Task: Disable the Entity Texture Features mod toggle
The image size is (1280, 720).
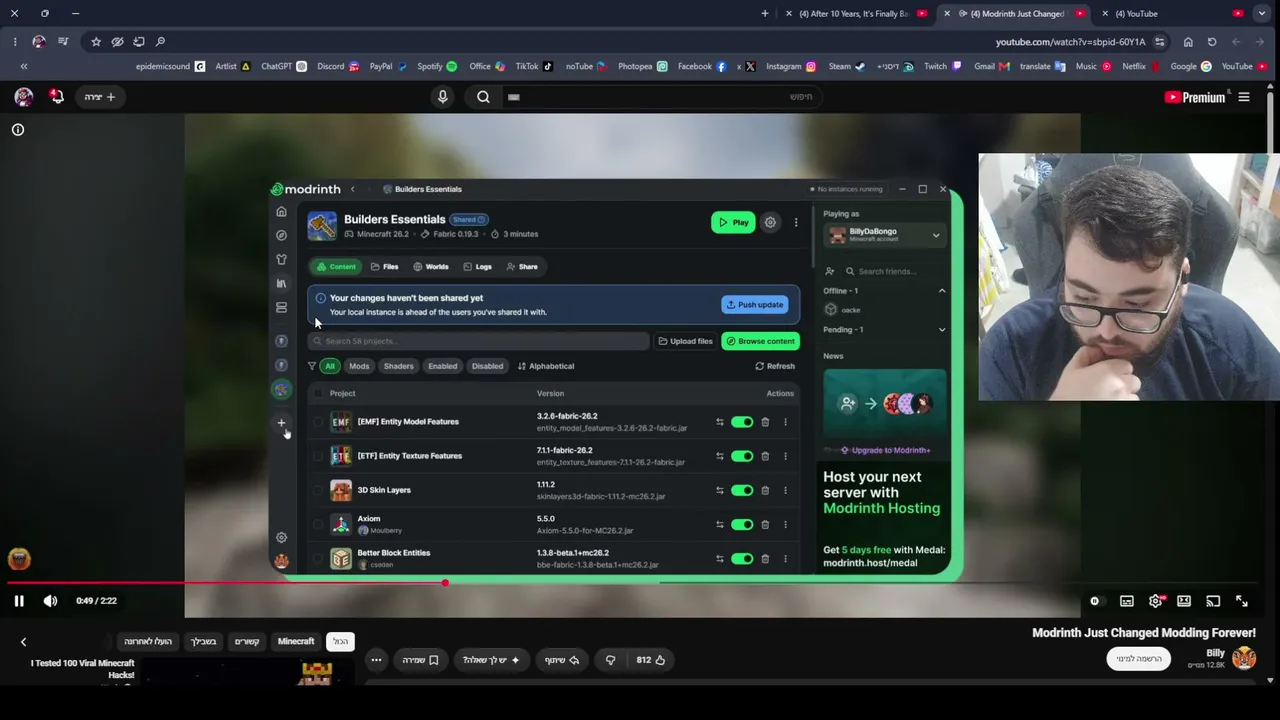Action: 742,456
